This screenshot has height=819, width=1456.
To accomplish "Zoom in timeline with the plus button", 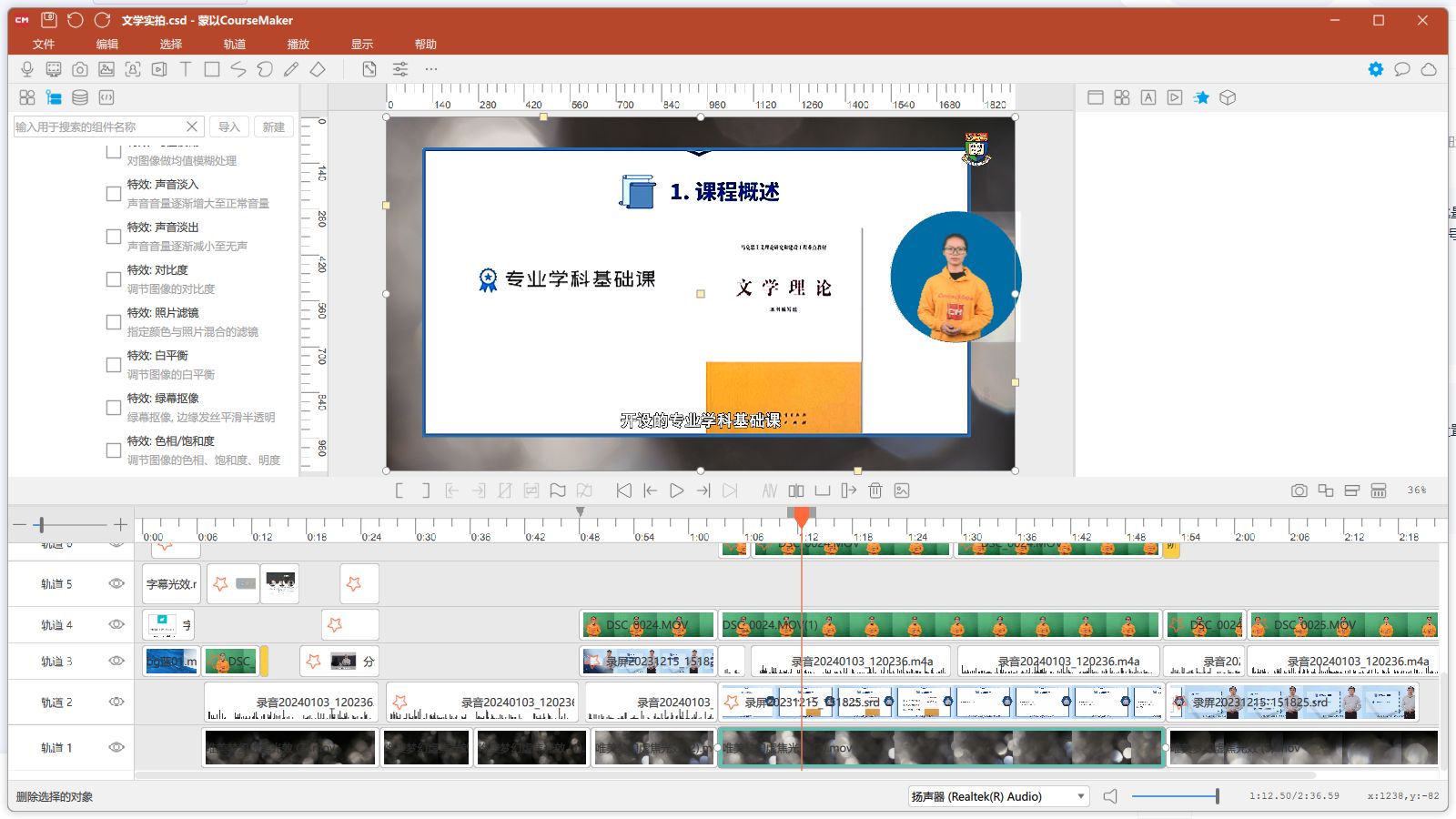I will click(x=120, y=524).
